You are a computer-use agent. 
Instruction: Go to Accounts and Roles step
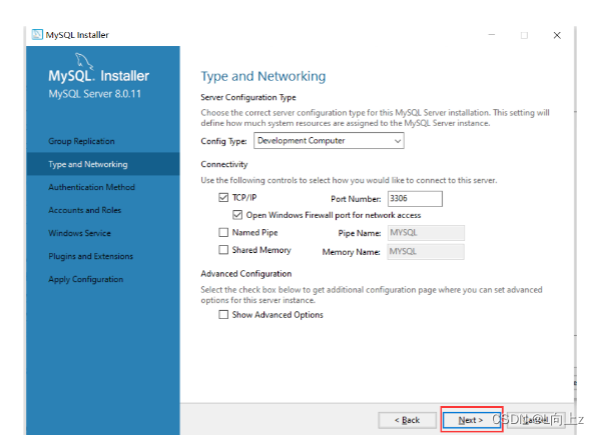[x=103, y=210]
